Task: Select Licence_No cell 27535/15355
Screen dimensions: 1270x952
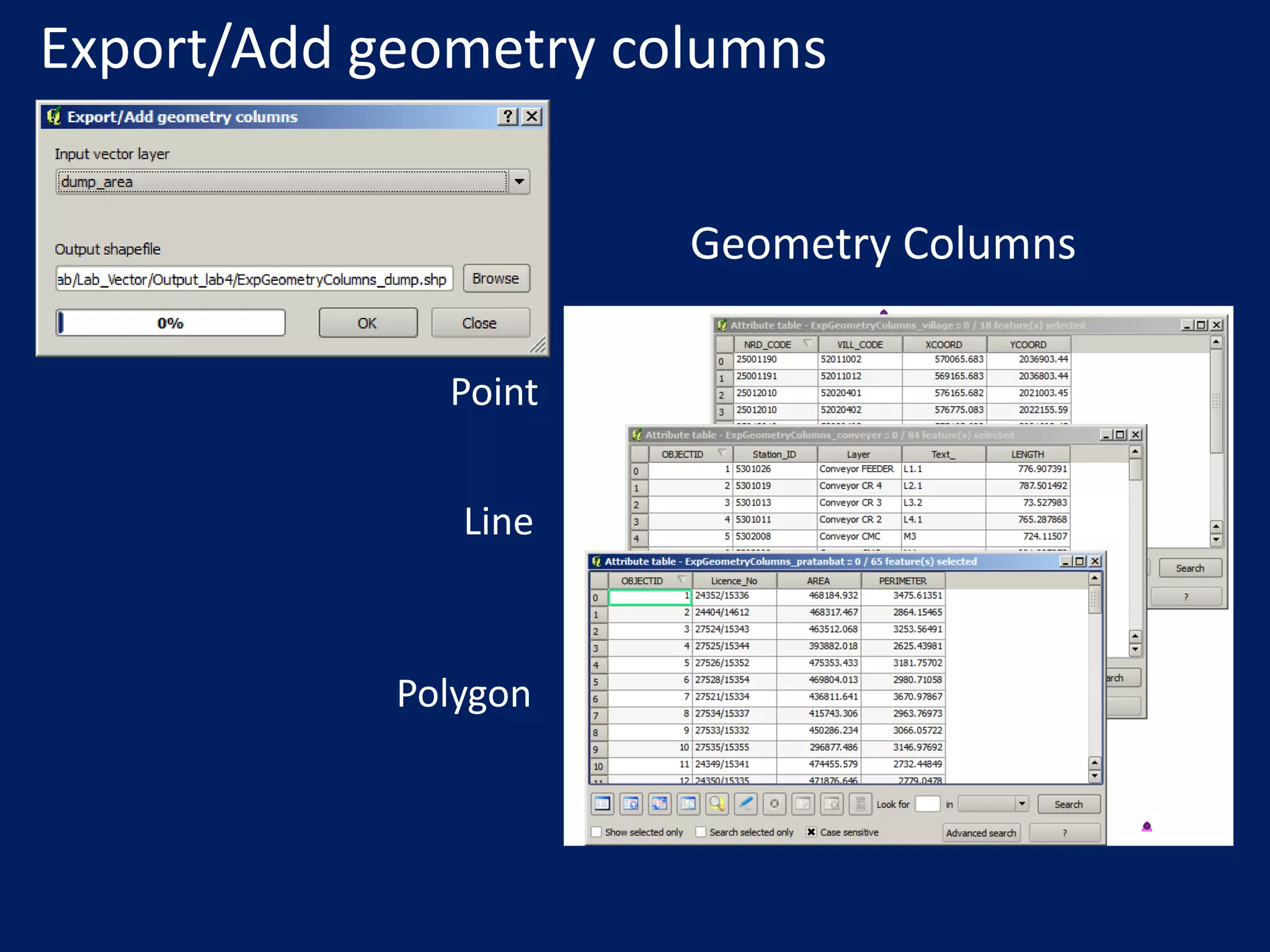Action: tap(734, 747)
